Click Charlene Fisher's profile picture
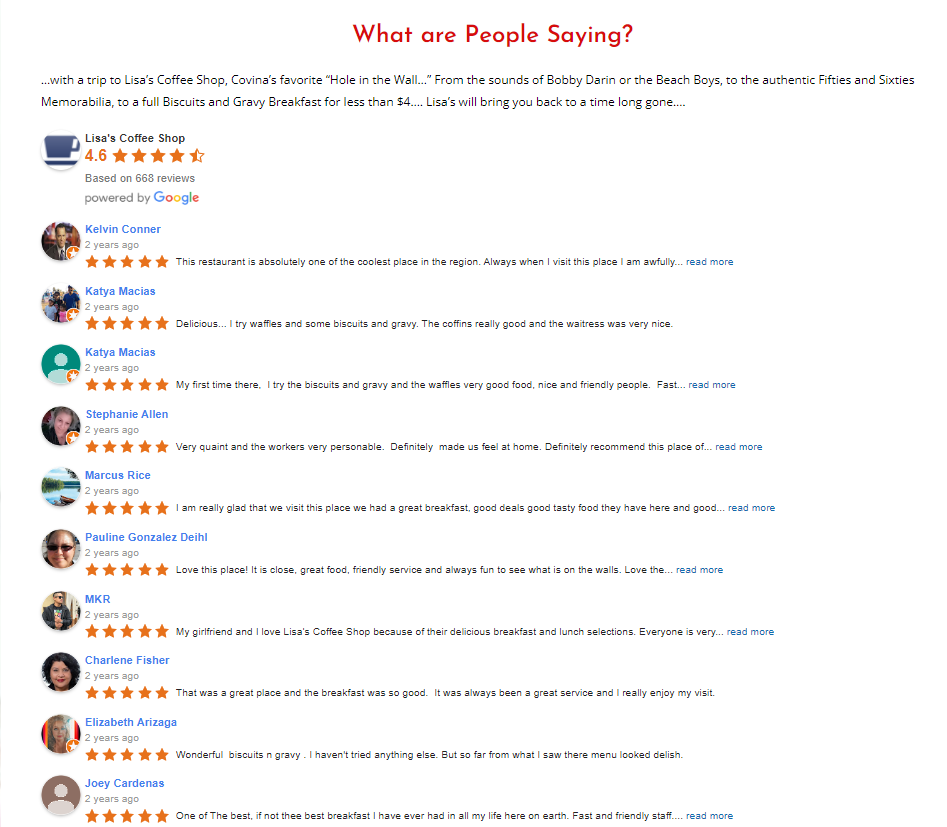 point(60,672)
